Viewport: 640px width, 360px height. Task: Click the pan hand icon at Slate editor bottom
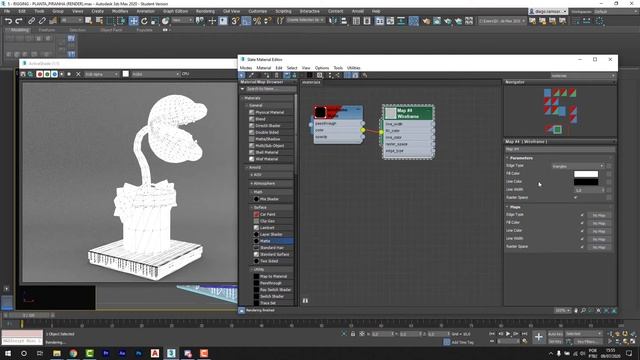(576, 311)
